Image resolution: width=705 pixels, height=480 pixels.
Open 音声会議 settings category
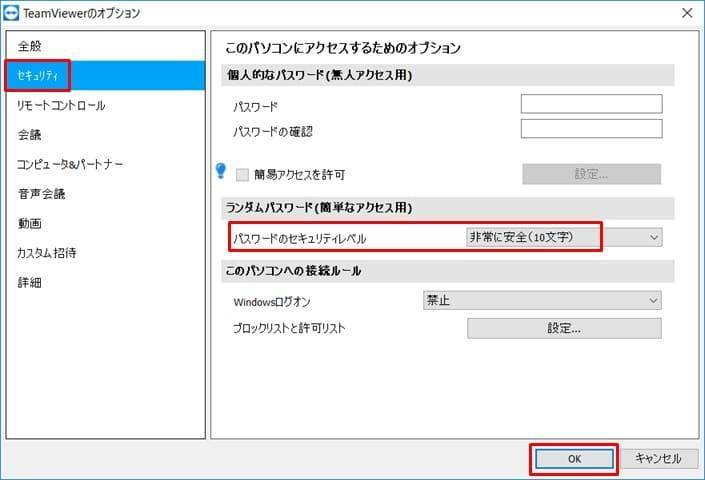click(x=106, y=194)
